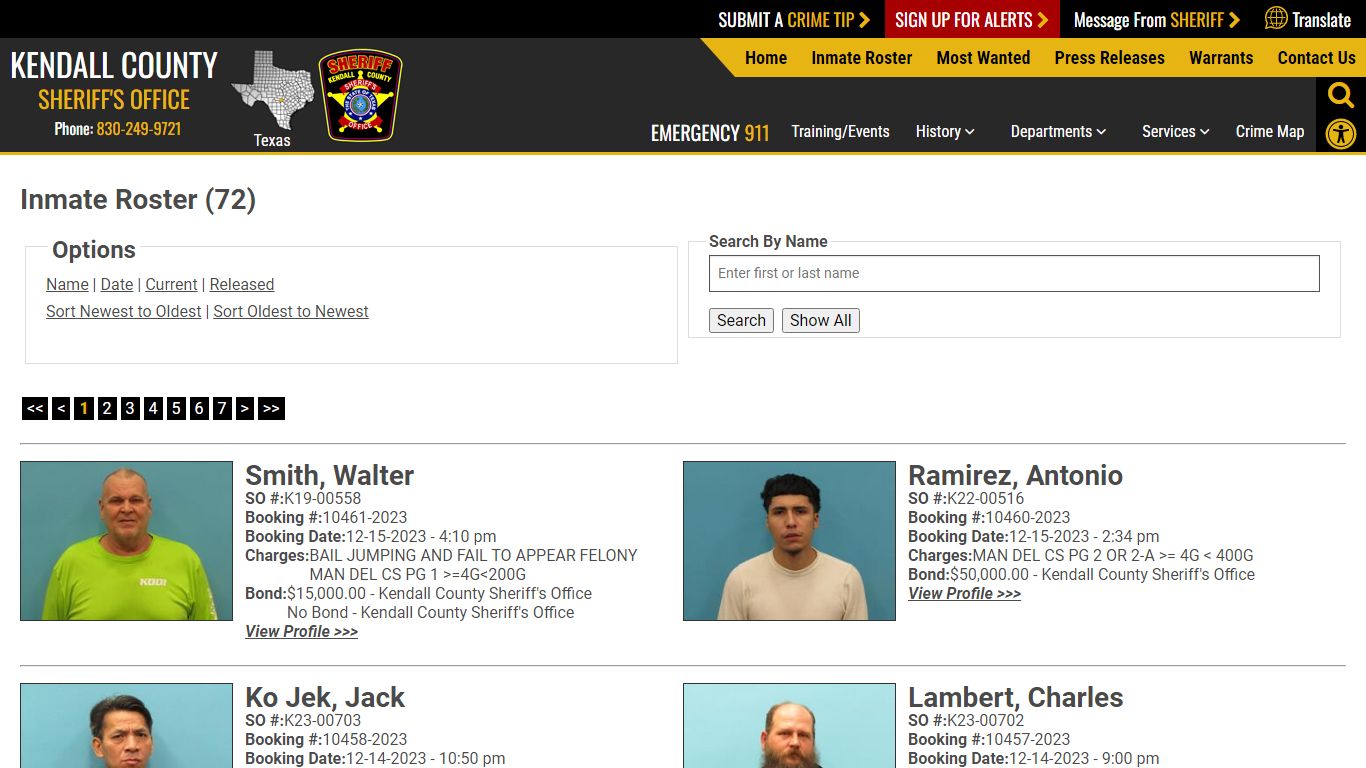The height and width of the screenshot is (768, 1366).
Task: Click Sign Up For Alerts
Action: point(972,20)
